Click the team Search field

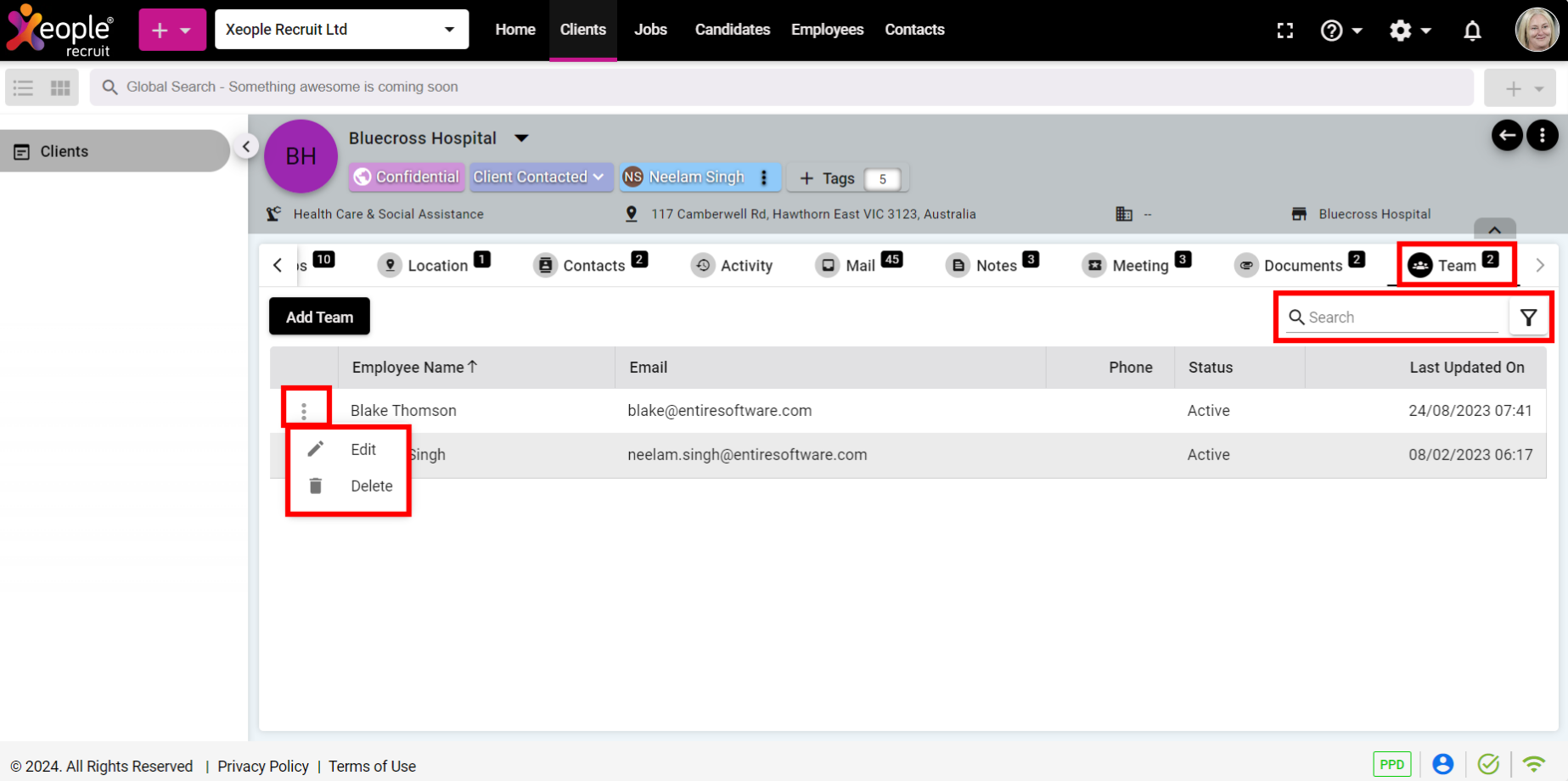tap(1392, 317)
